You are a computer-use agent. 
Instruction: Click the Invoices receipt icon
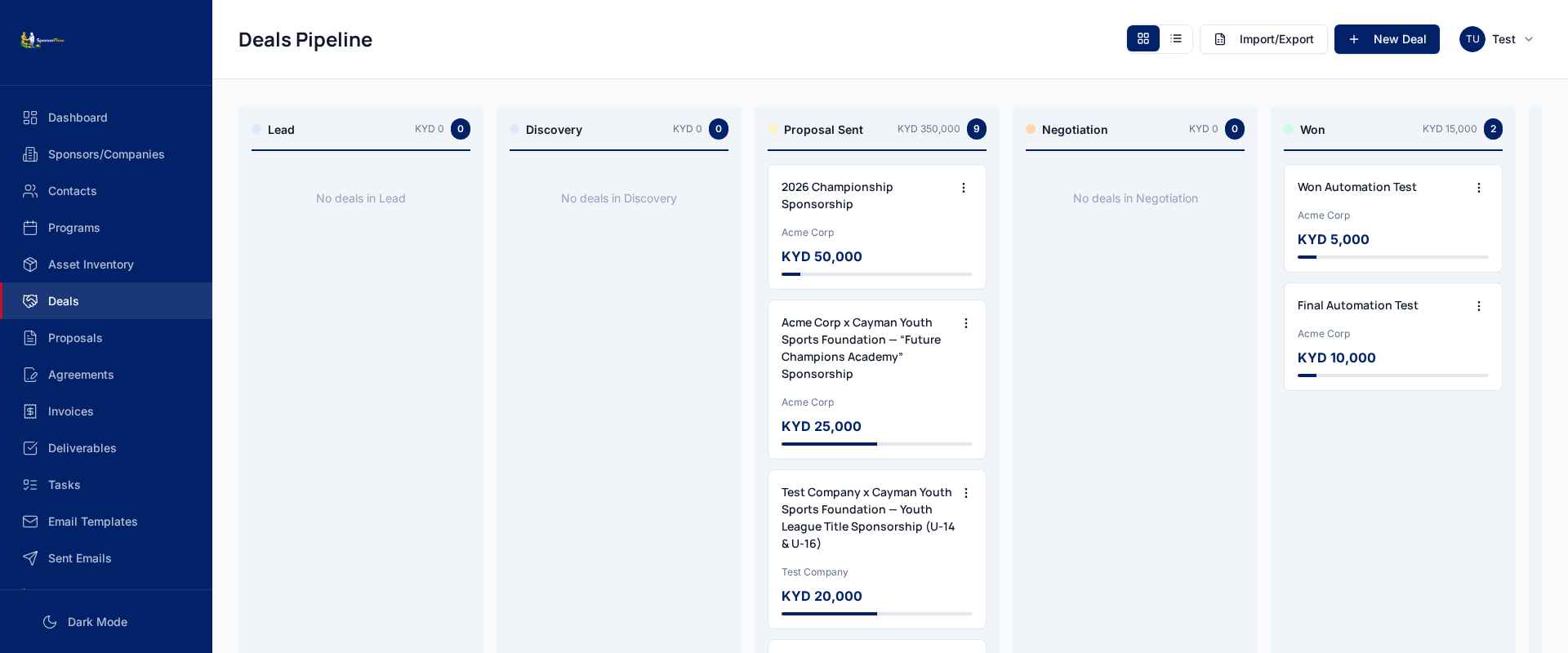30,411
